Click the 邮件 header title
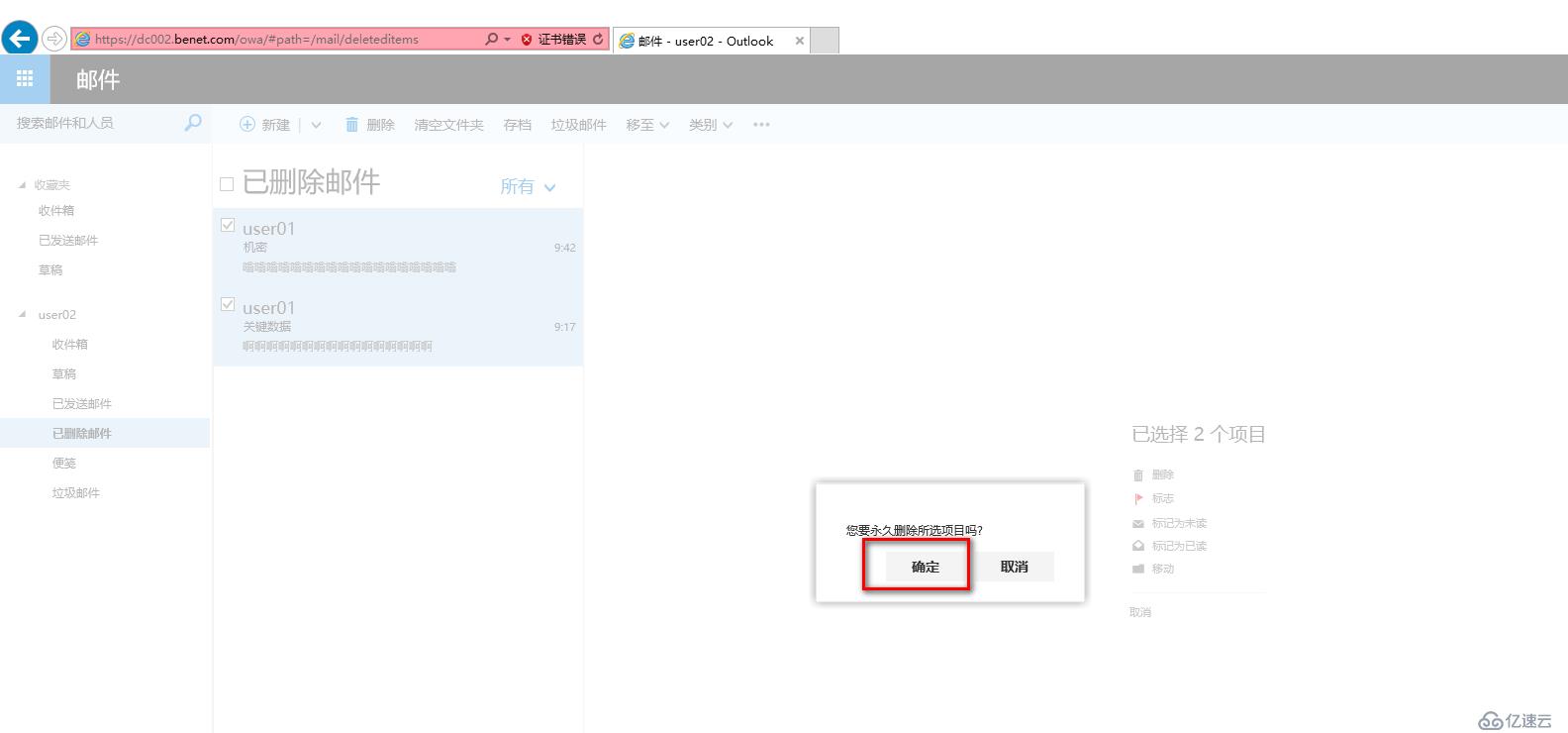The width and height of the screenshot is (1568, 733). [x=98, y=80]
